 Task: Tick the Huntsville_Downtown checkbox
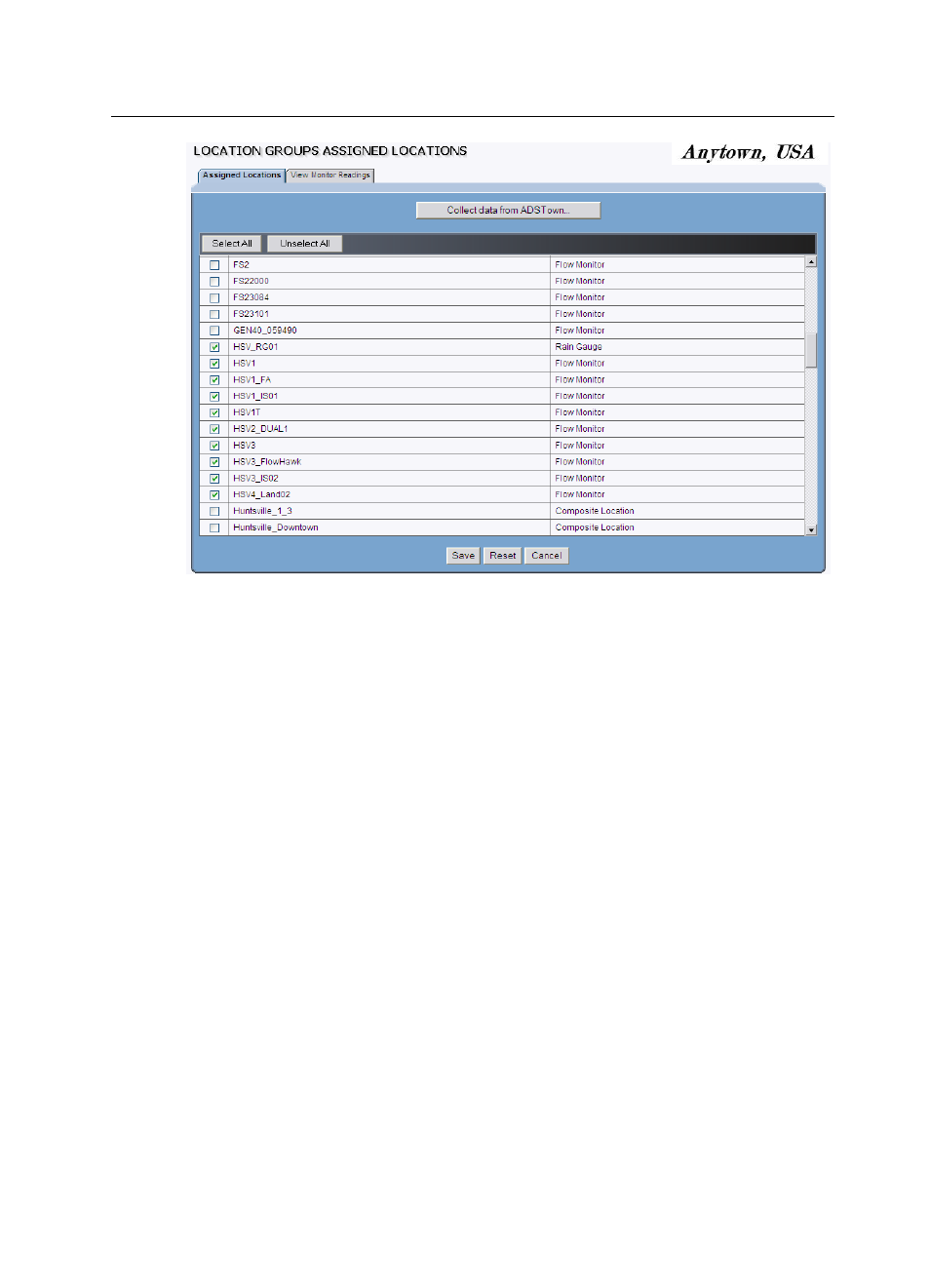pyautogui.click(x=214, y=527)
